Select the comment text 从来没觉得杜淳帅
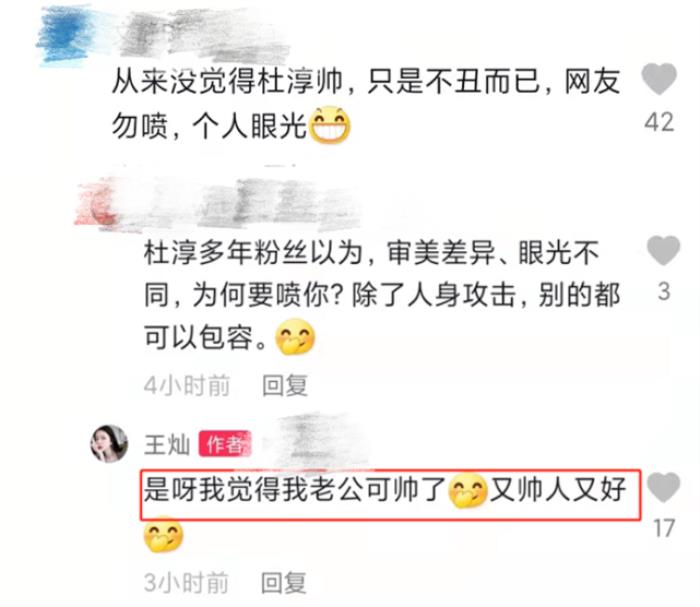Image resolution: width=700 pixels, height=607 pixels. [227, 82]
